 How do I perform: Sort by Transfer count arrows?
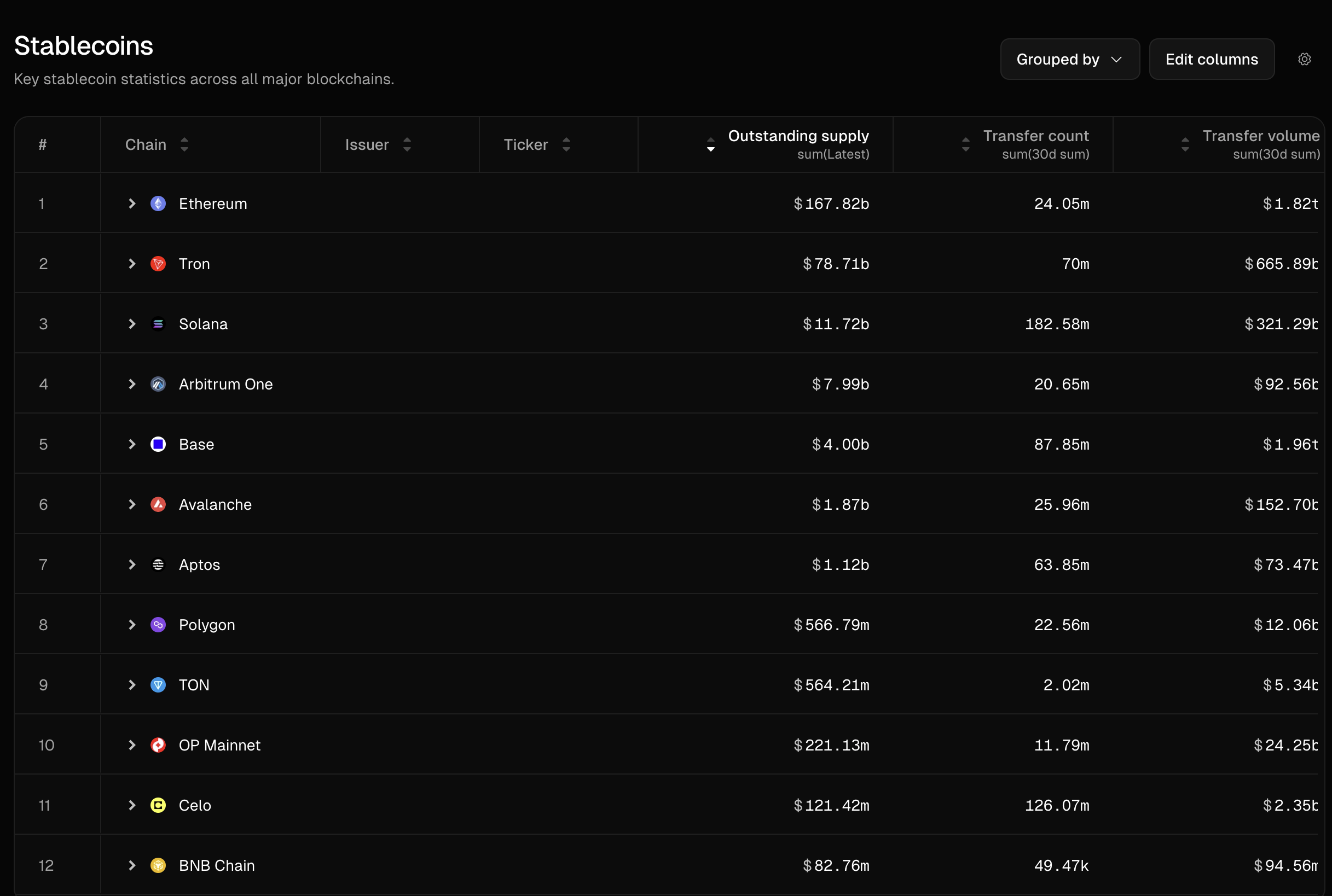(x=965, y=144)
